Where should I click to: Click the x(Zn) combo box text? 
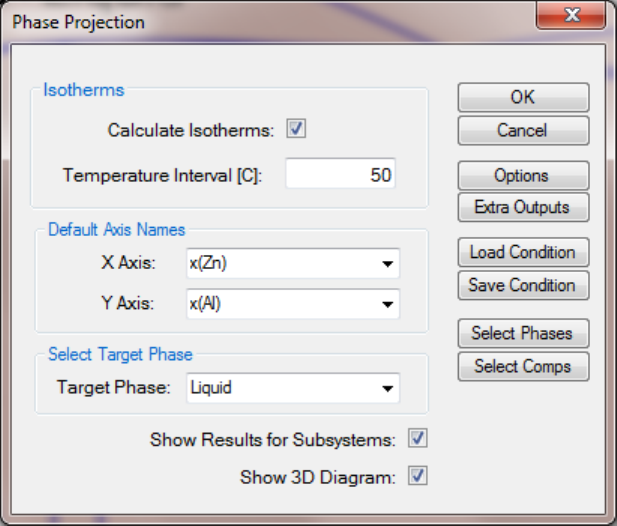coord(208,263)
